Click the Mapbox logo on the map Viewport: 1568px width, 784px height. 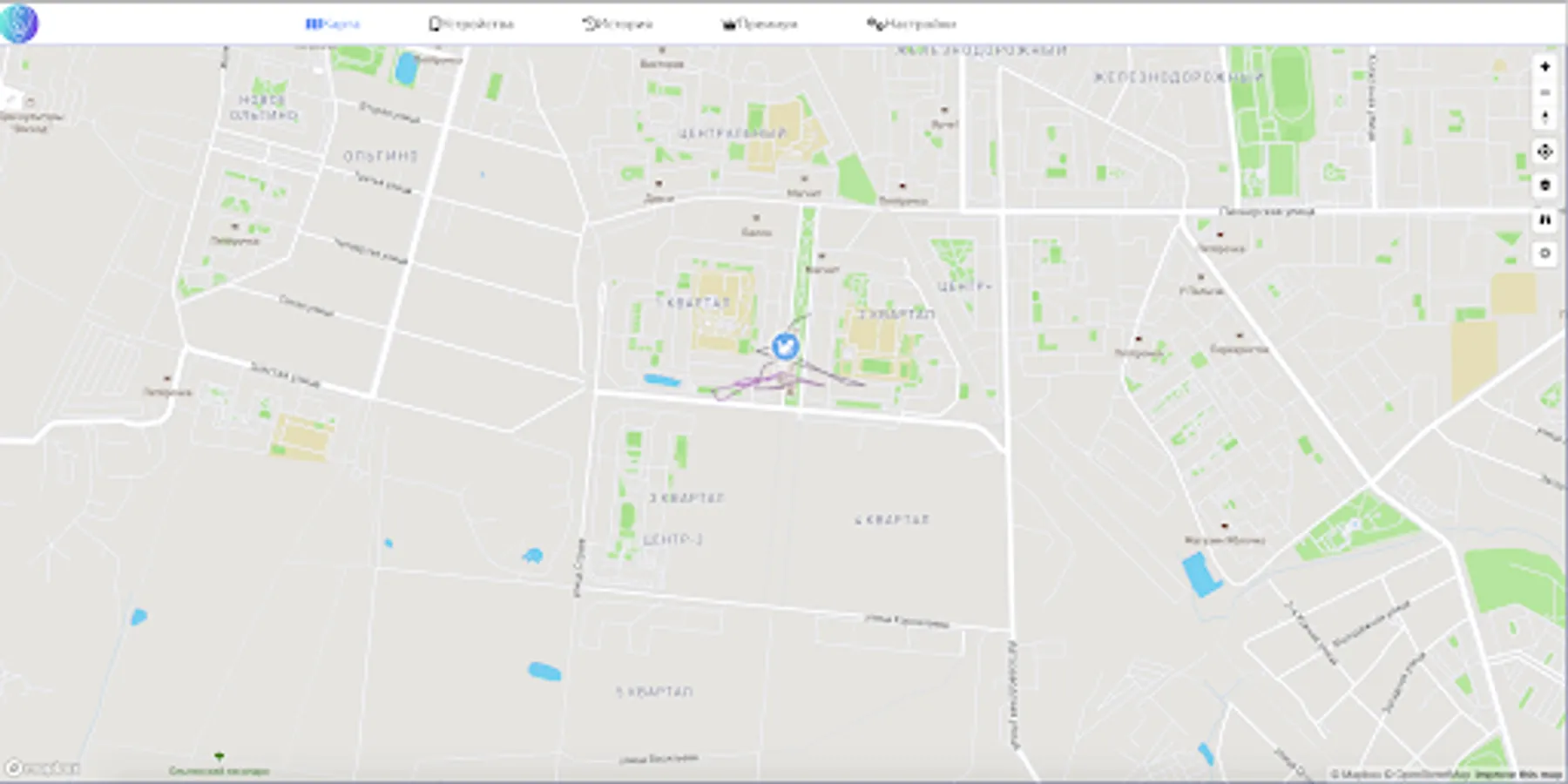(x=43, y=768)
